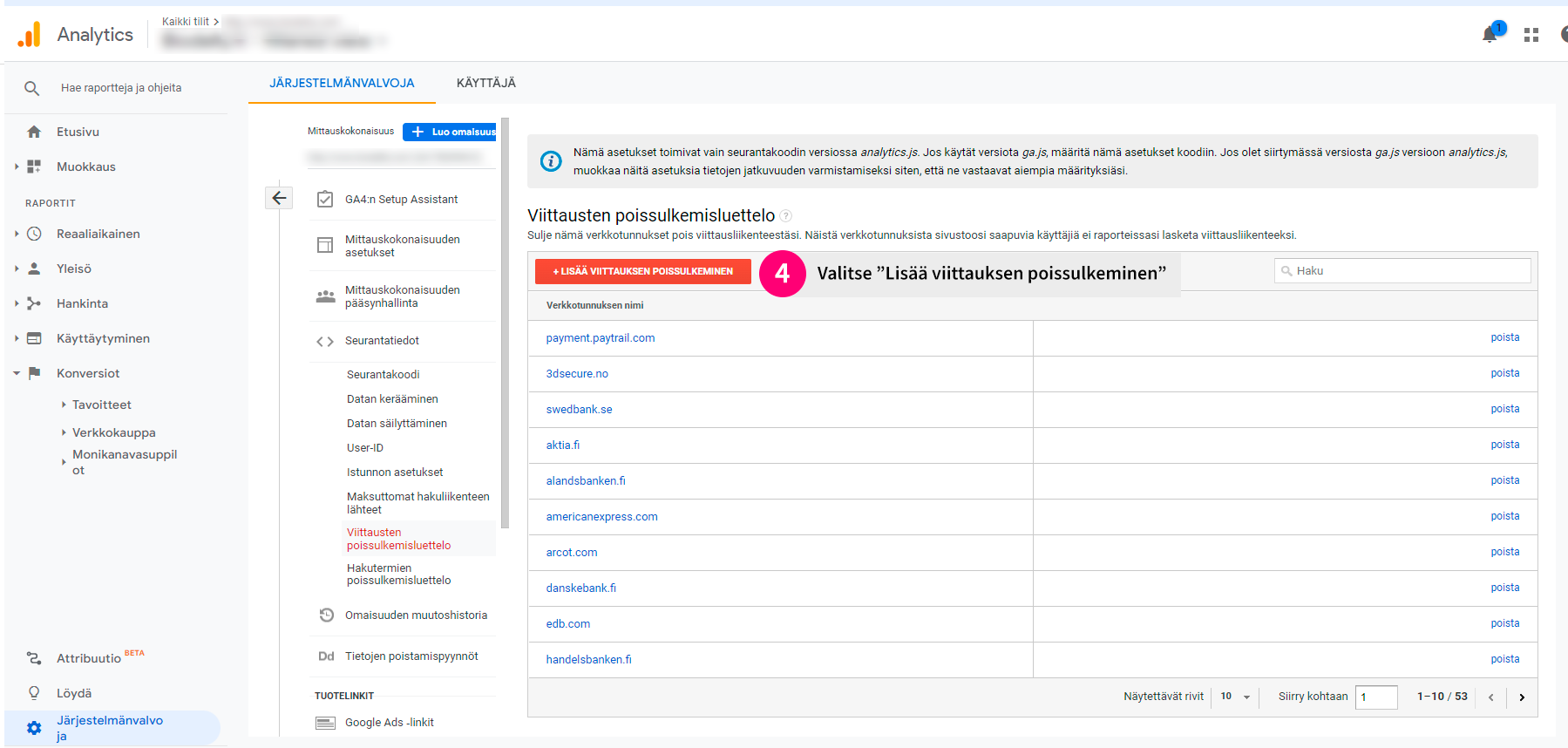The image size is (1568, 748).
Task: Click the property settings window icon
Action: point(325,246)
